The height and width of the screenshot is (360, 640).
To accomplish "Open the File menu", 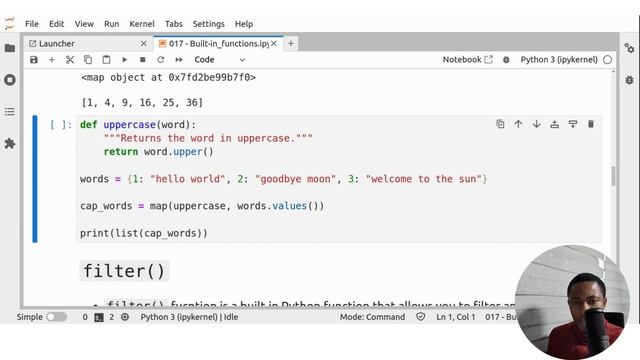I will coord(32,24).
